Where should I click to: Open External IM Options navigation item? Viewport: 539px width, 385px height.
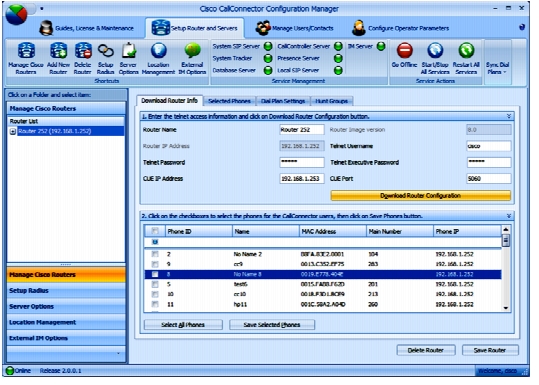point(66,338)
